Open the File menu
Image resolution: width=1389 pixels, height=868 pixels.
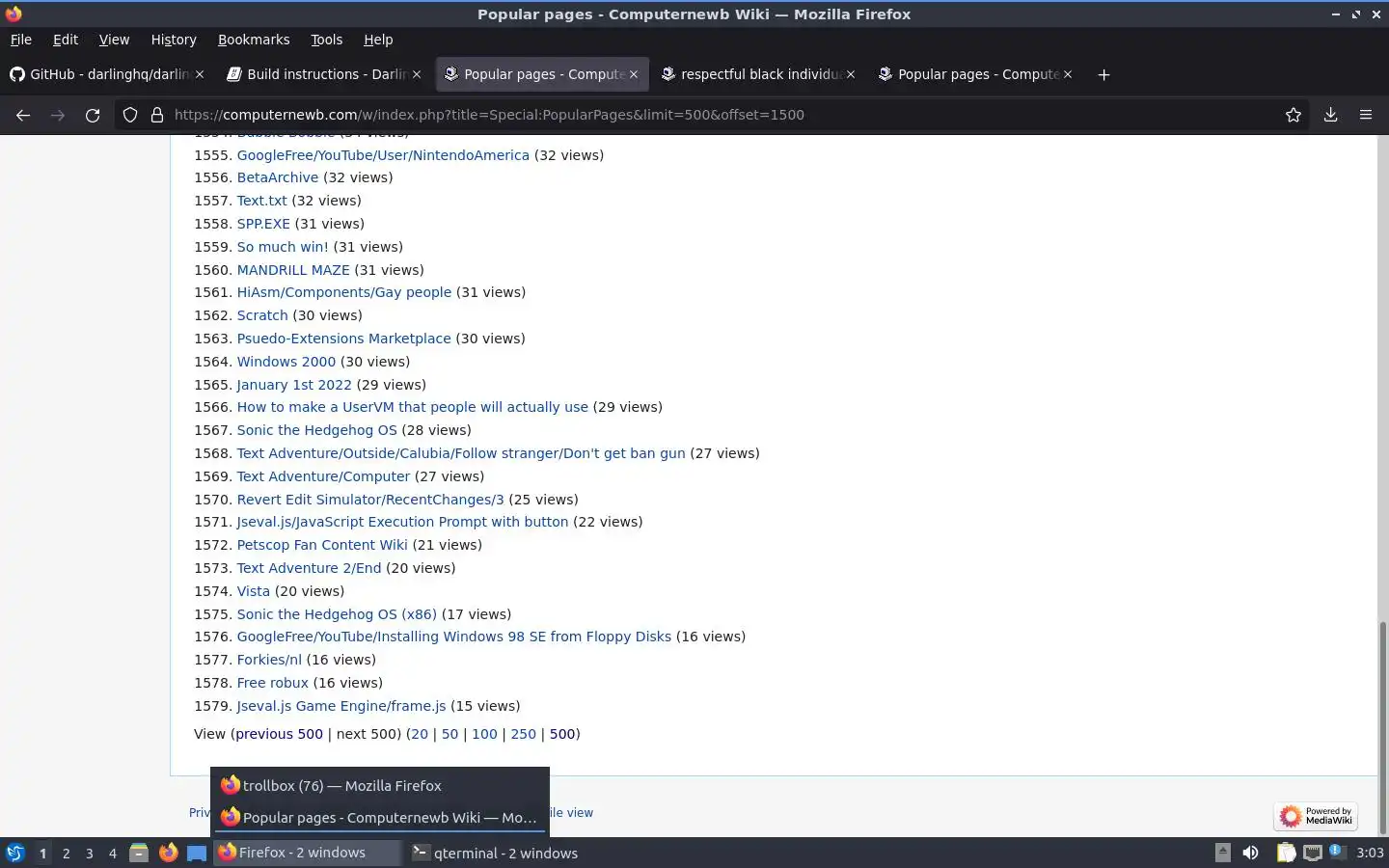tap(21, 40)
